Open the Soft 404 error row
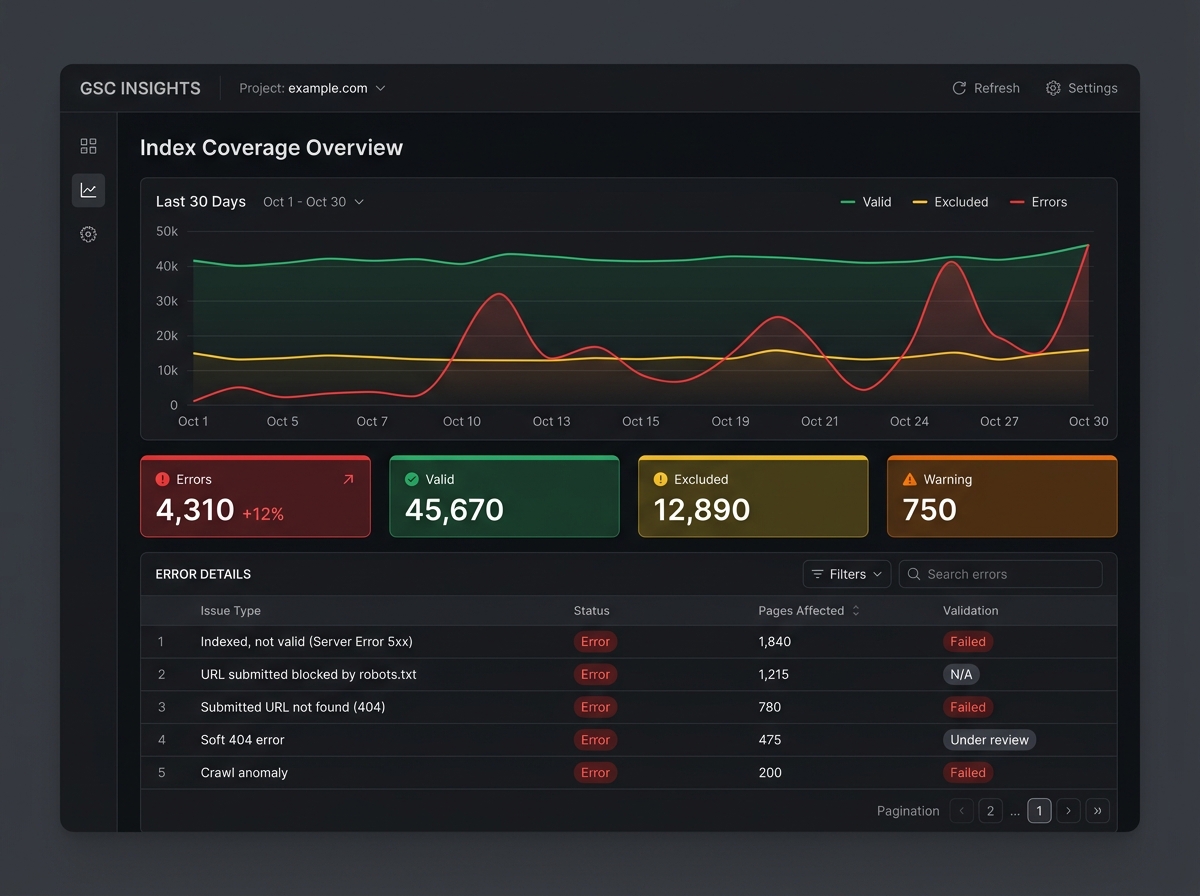 629,740
